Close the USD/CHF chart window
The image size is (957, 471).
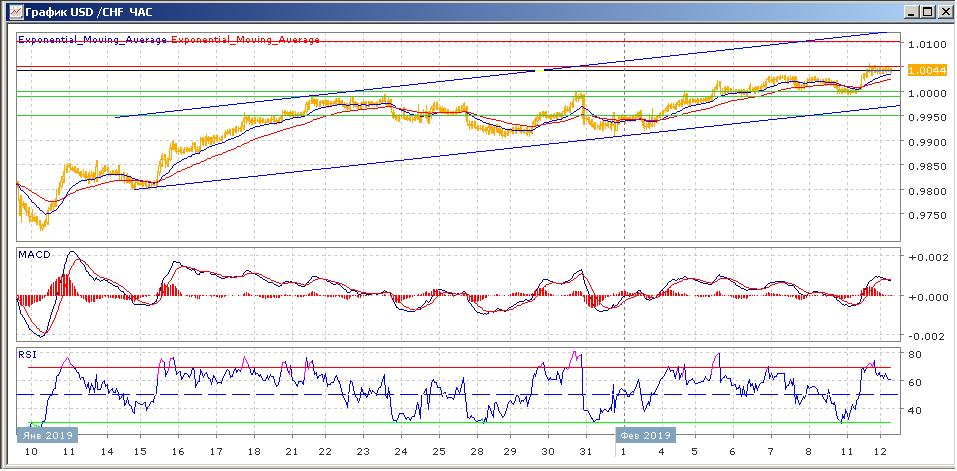tap(944, 12)
